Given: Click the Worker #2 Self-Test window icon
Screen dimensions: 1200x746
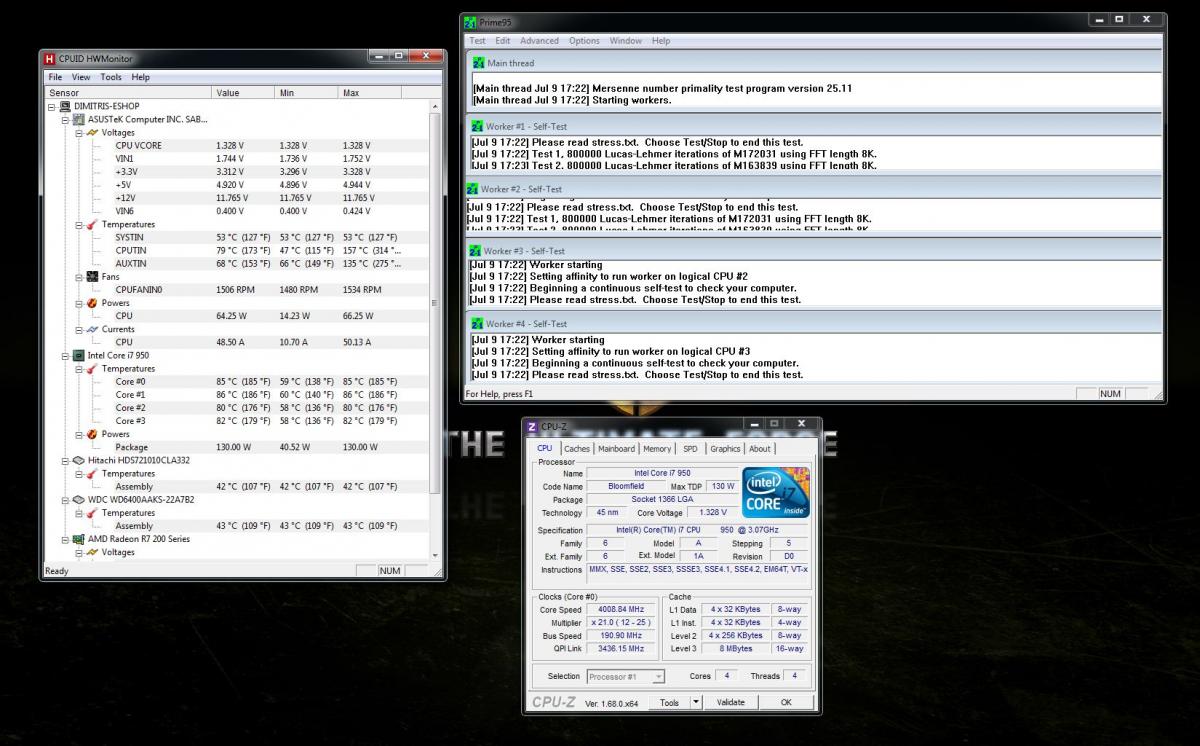Looking at the screenshot, I should [472, 189].
